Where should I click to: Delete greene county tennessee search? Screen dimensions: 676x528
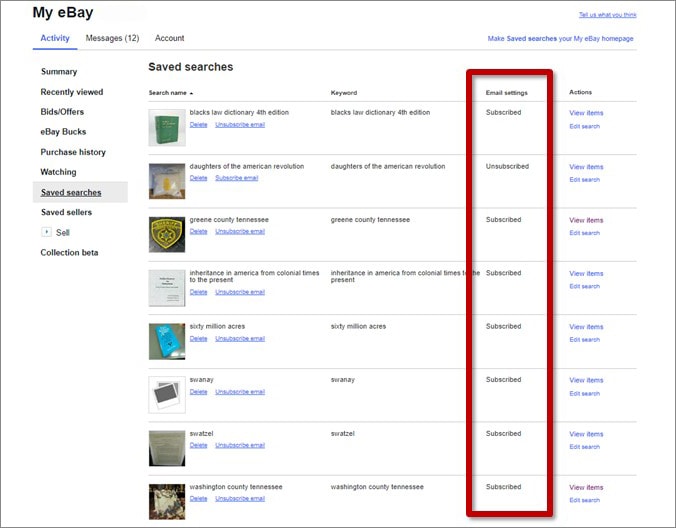(x=198, y=231)
